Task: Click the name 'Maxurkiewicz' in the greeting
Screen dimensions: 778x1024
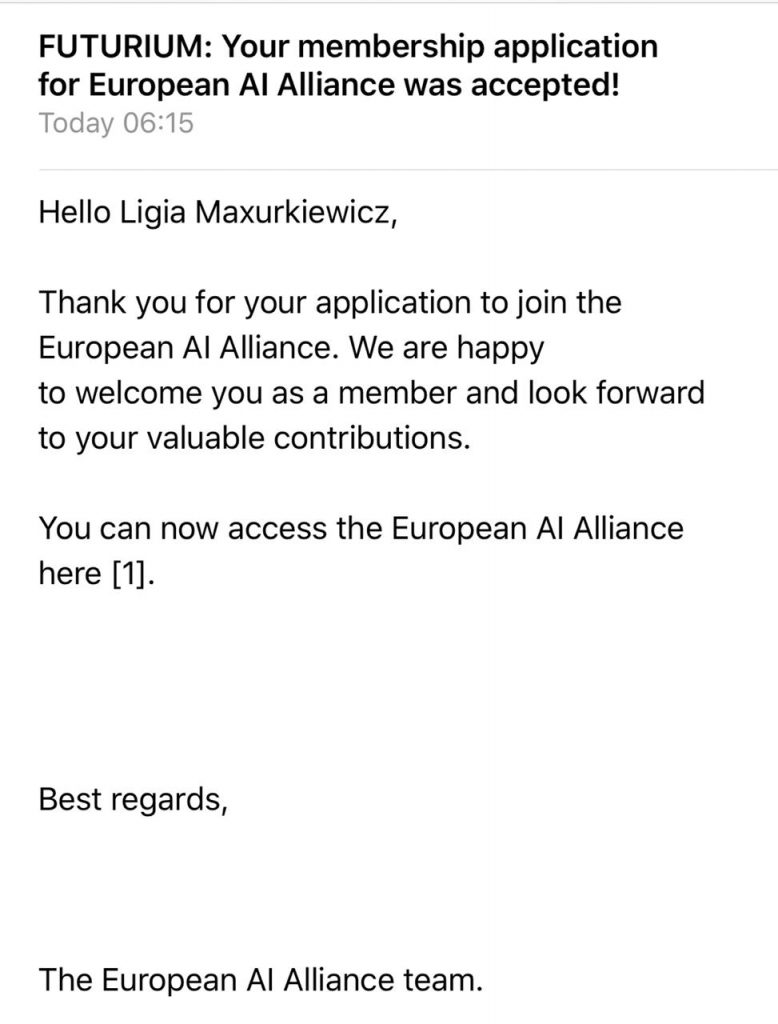Action: click(x=295, y=212)
